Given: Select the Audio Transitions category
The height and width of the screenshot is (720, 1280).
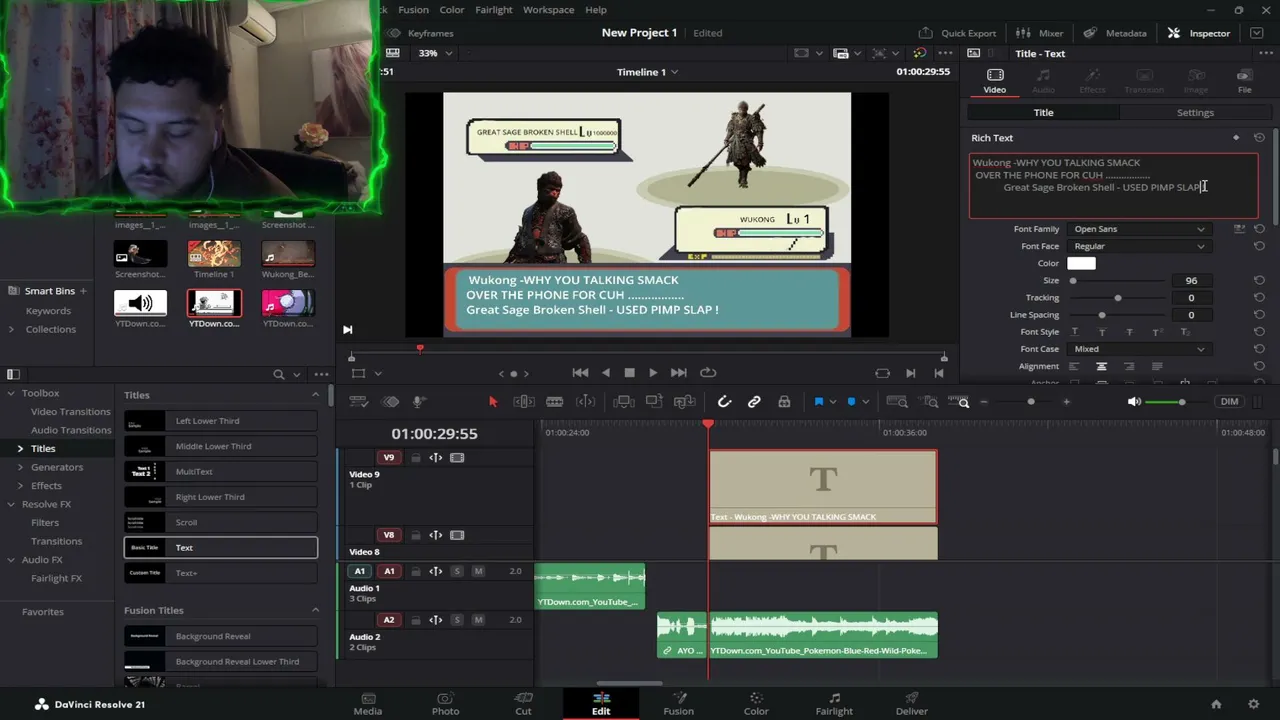Looking at the screenshot, I should click(71, 430).
